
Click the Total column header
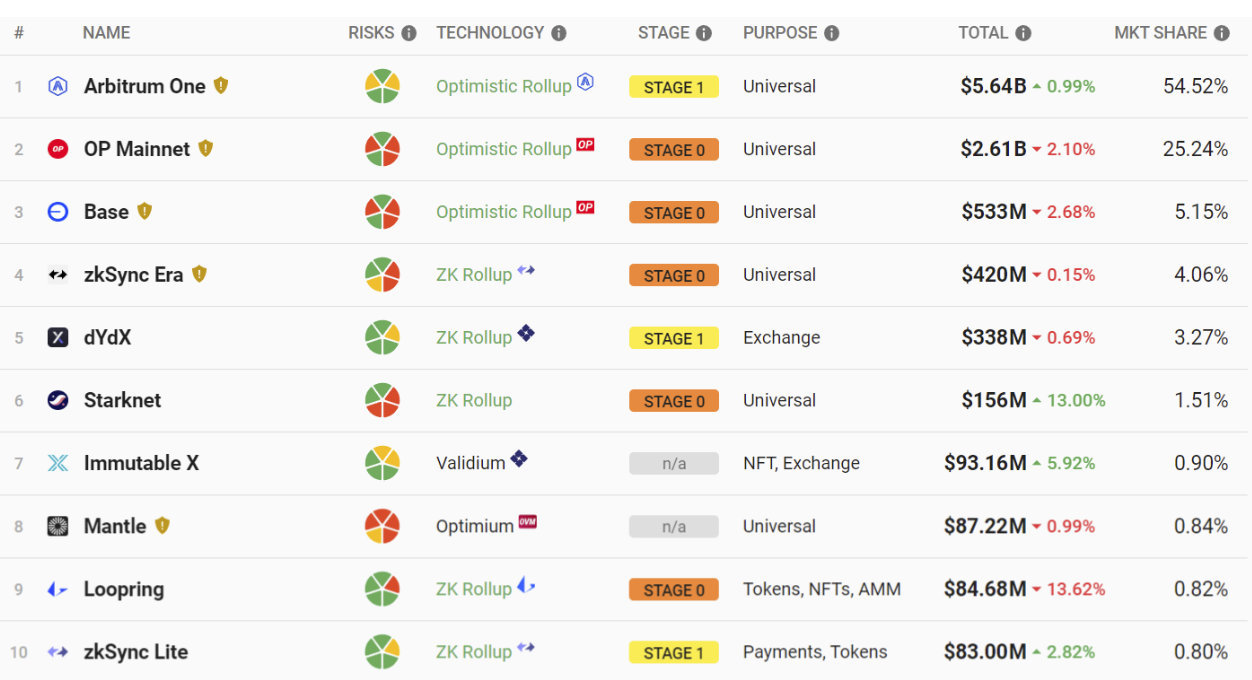coord(982,33)
